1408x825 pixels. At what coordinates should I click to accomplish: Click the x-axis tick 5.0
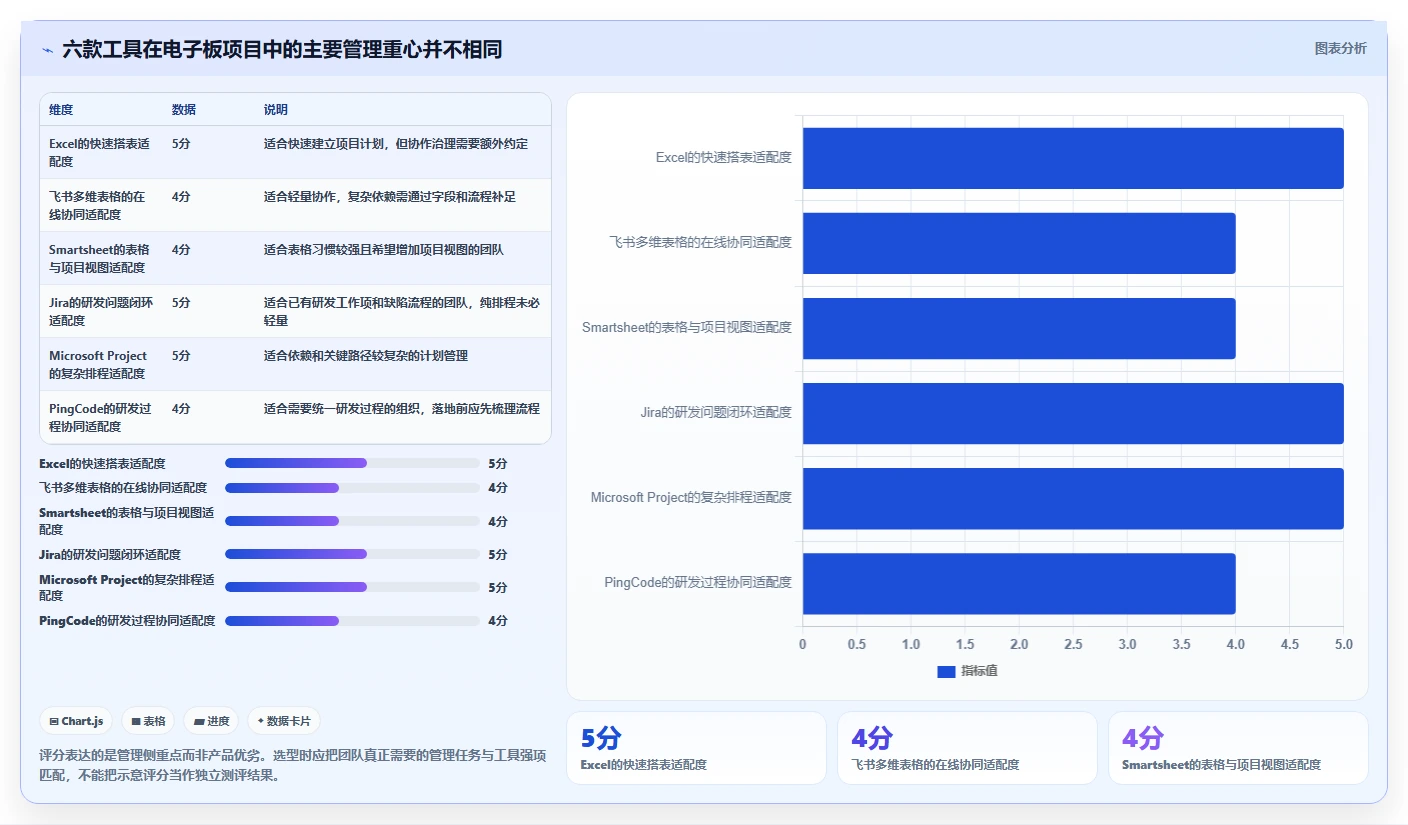(1343, 645)
